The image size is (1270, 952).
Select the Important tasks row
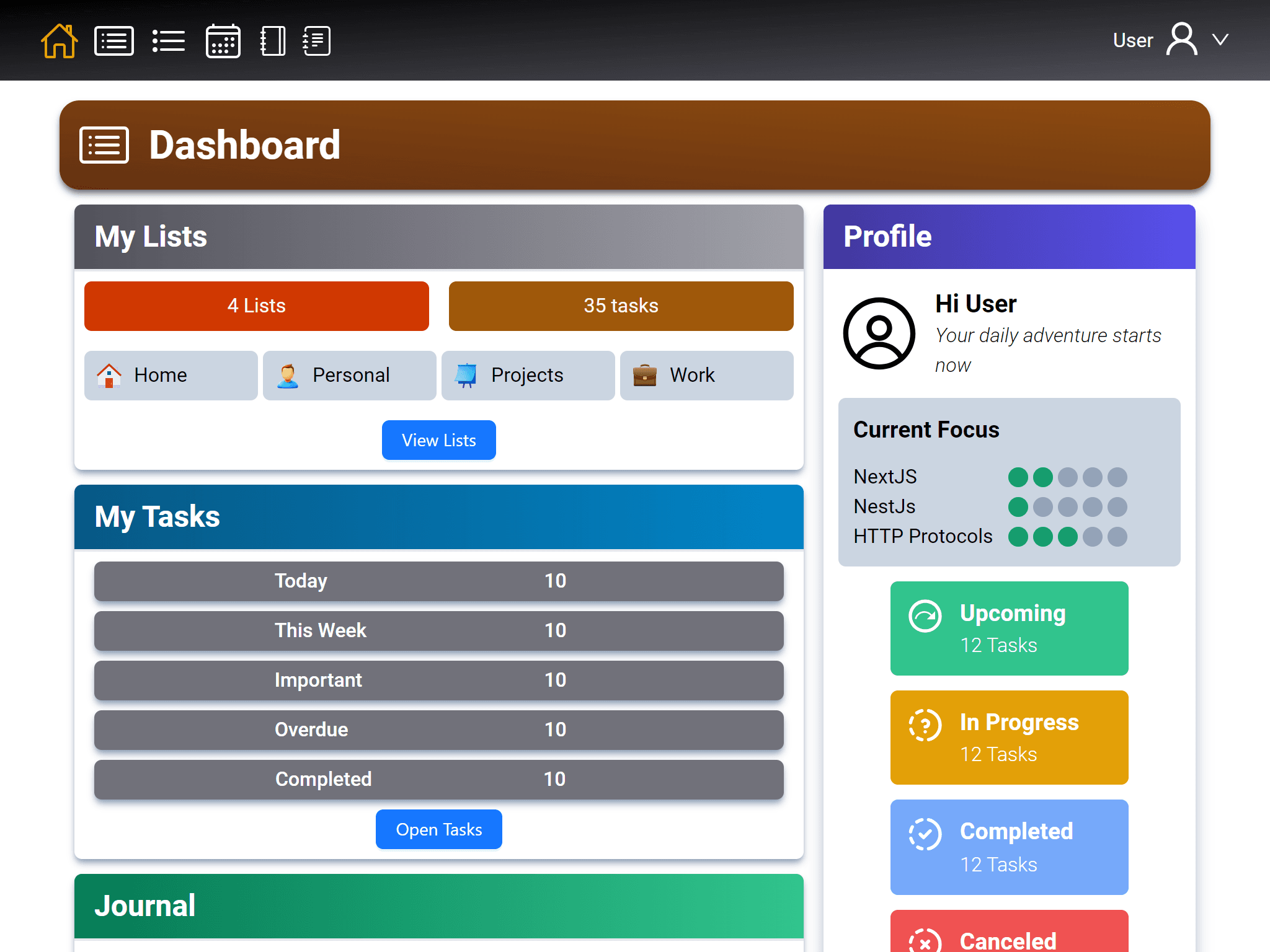pyautogui.click(x=439, y=681)
